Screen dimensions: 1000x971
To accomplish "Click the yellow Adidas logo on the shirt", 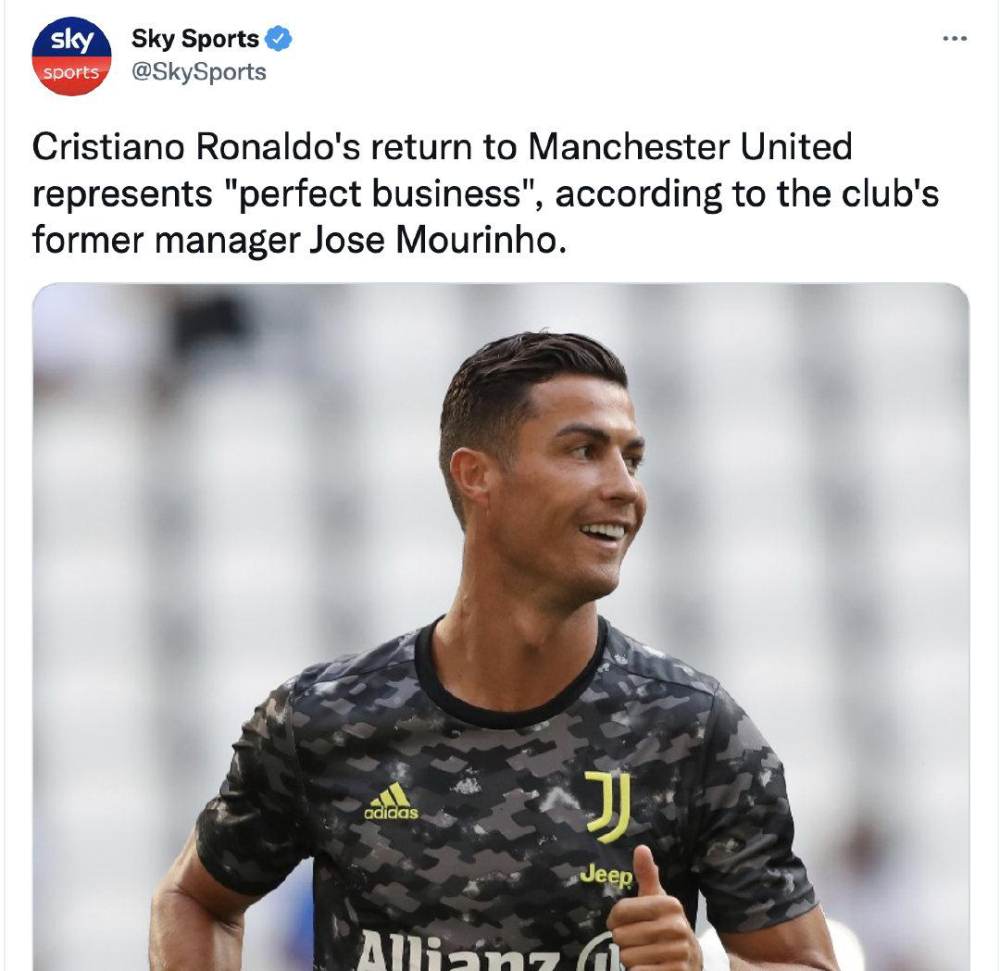I will pos(391,801).
